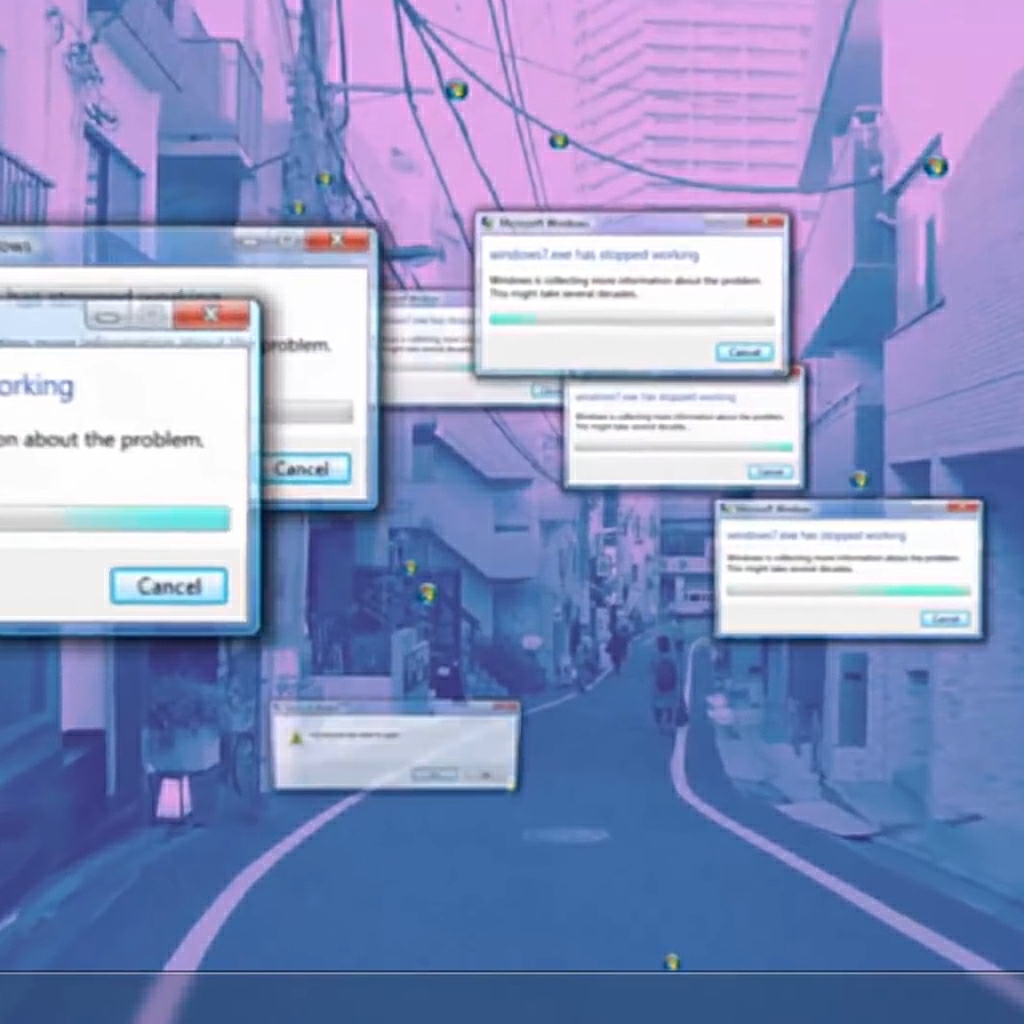Click progress bar in dialog with hidden title bar
This screenshot has height=1024, width=1024.
pyautogui.click(x=683, y=447)
